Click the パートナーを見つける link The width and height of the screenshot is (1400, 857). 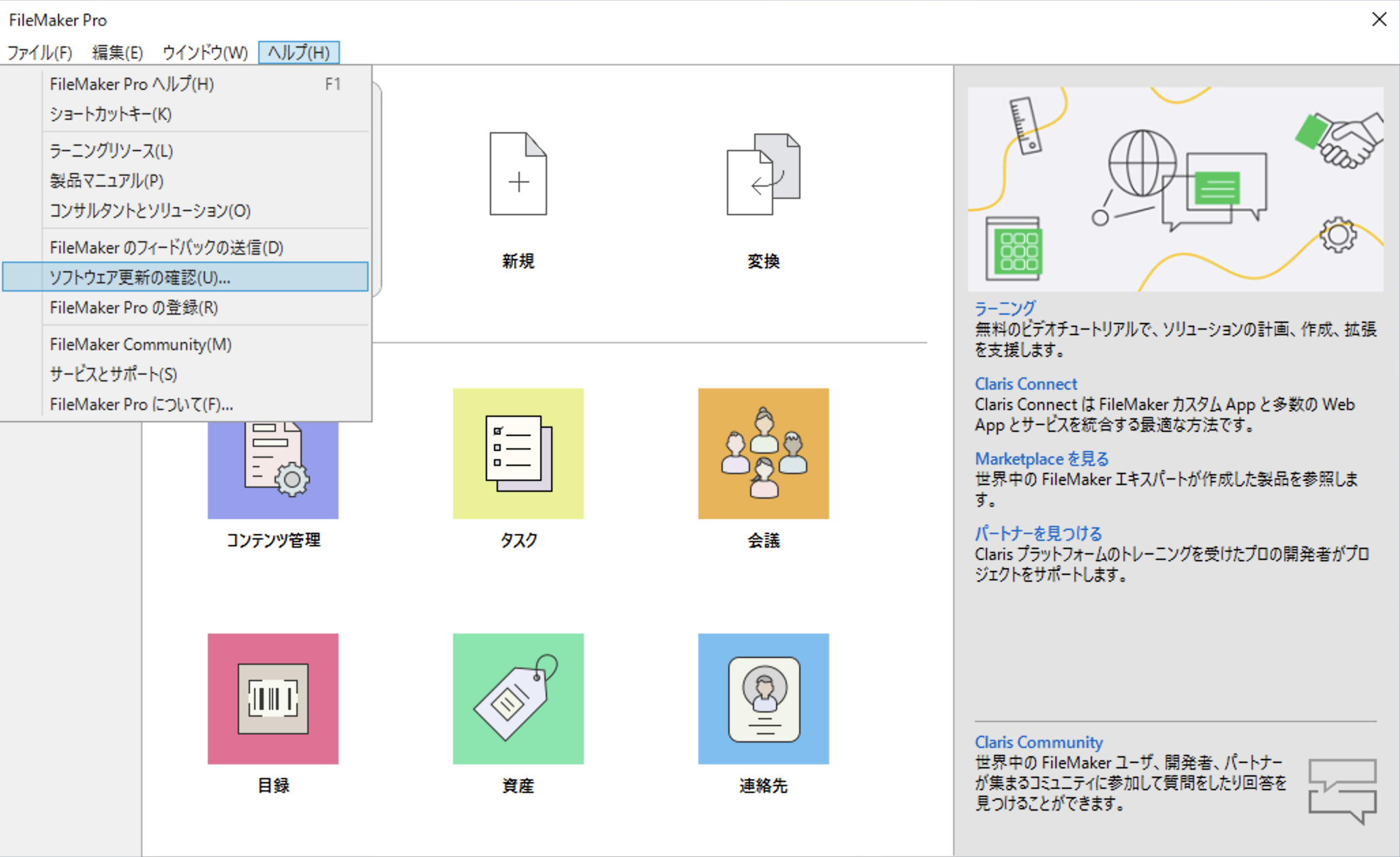1038,533
